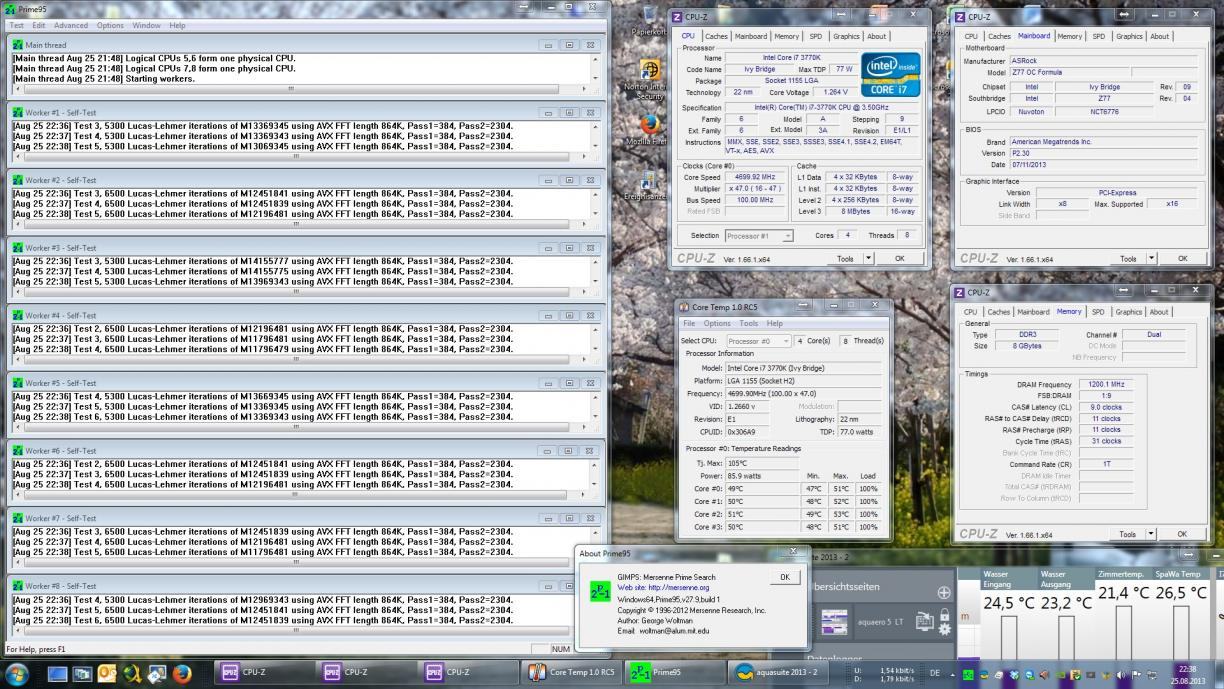Click the Core Temp window title icon
This screenshot has height=689, width=1224.
pos(685,306)
